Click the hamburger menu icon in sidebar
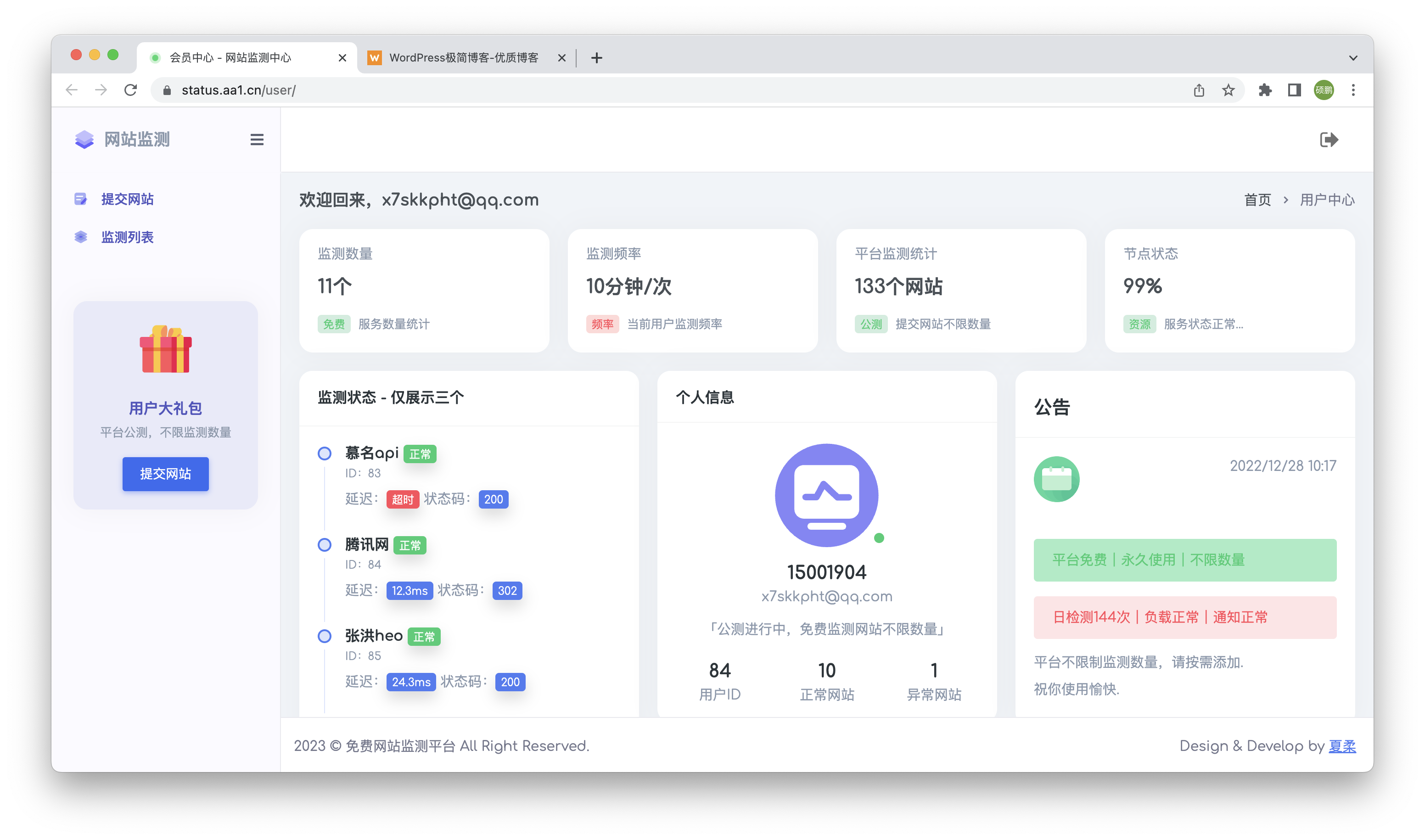This screenshot has height=840, width=1425. [257, 139]
